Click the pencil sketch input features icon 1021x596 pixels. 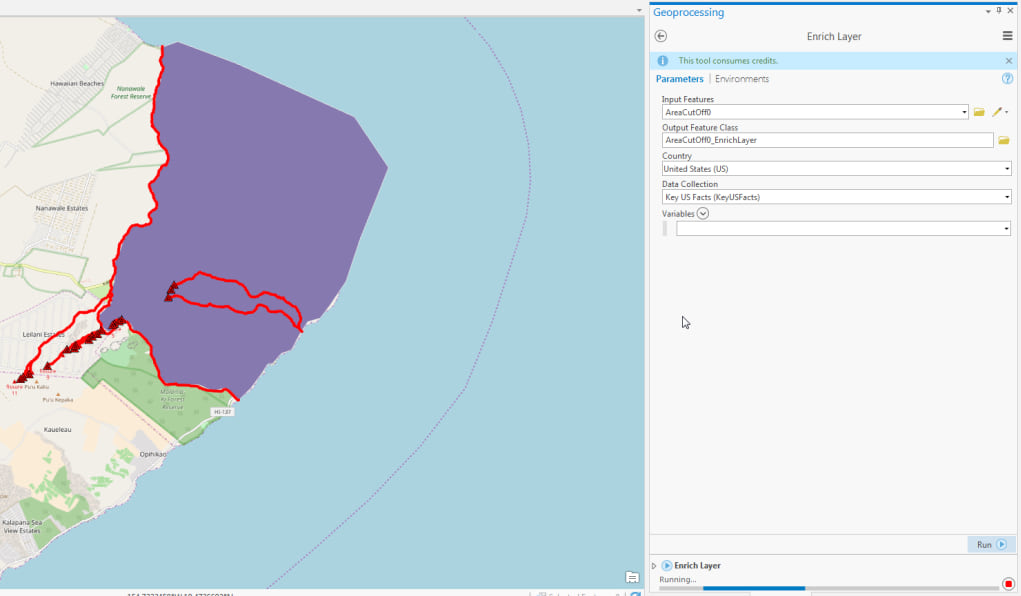click(x=996, y=112)
